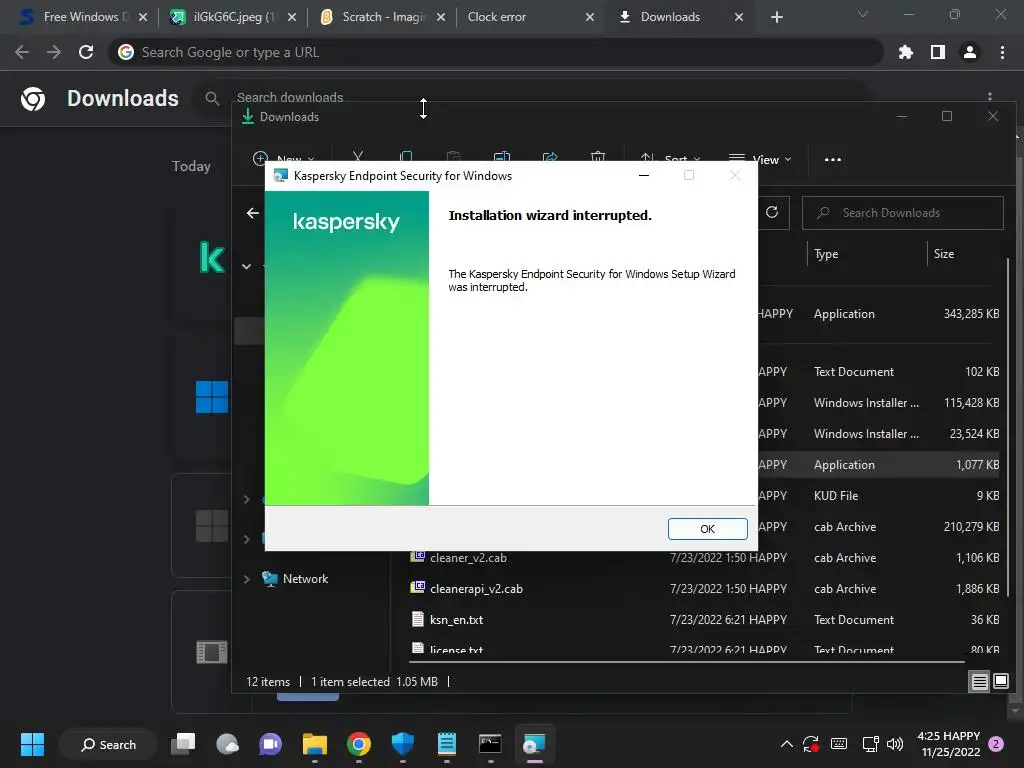Screen dimensions: 1024x768
Task: Click the Cut scissors icon in Explorer
Action: 358,157
